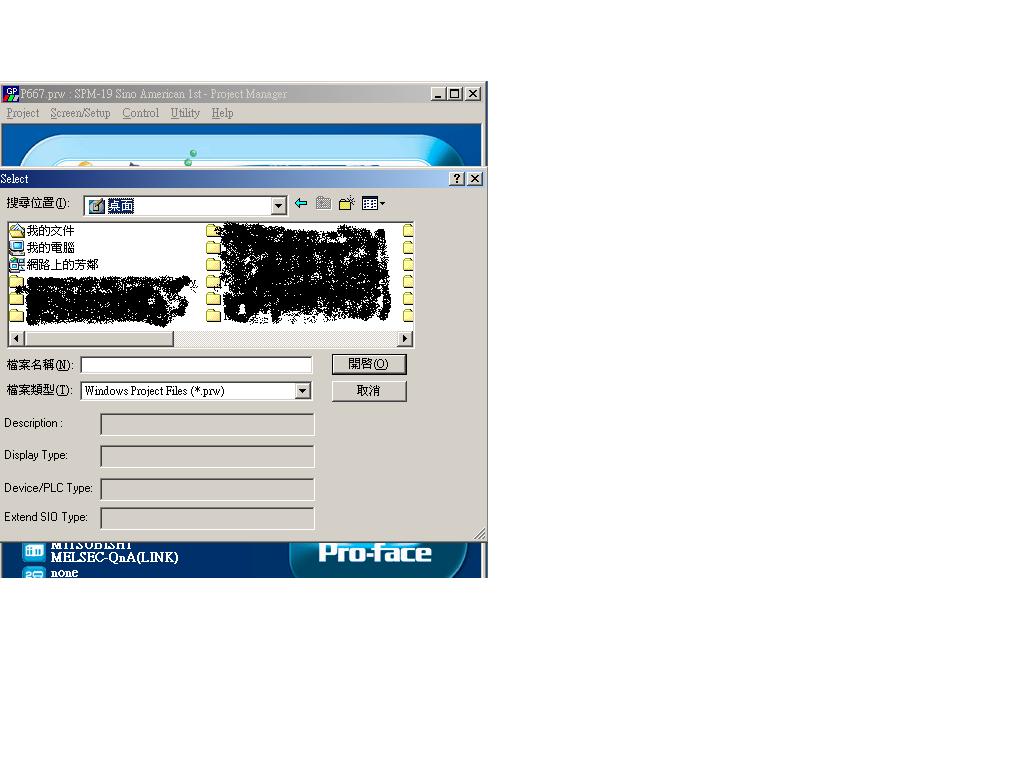Create a new folder using the toolbar icon
Image resolution: width=1024 pixels, height=768 pixels.
pyautogui.click(x=346, y=204)
